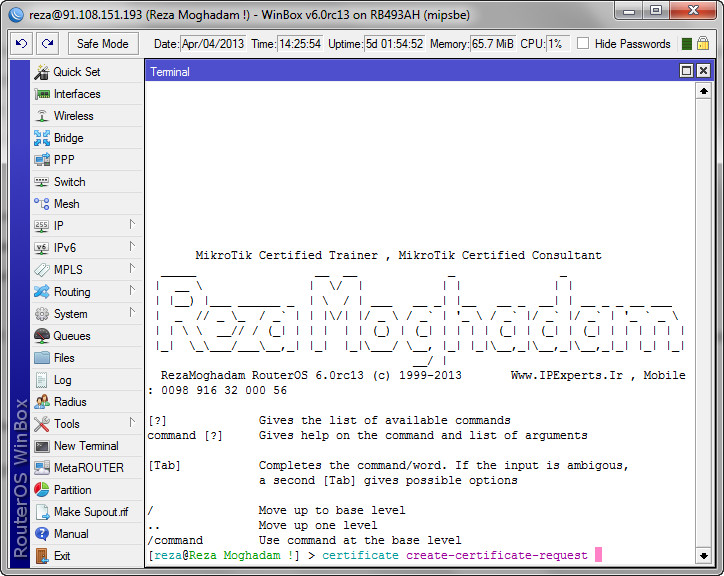Click the Redo arrow icon
The width and height of the screenshot is (724, 576).
48,43
